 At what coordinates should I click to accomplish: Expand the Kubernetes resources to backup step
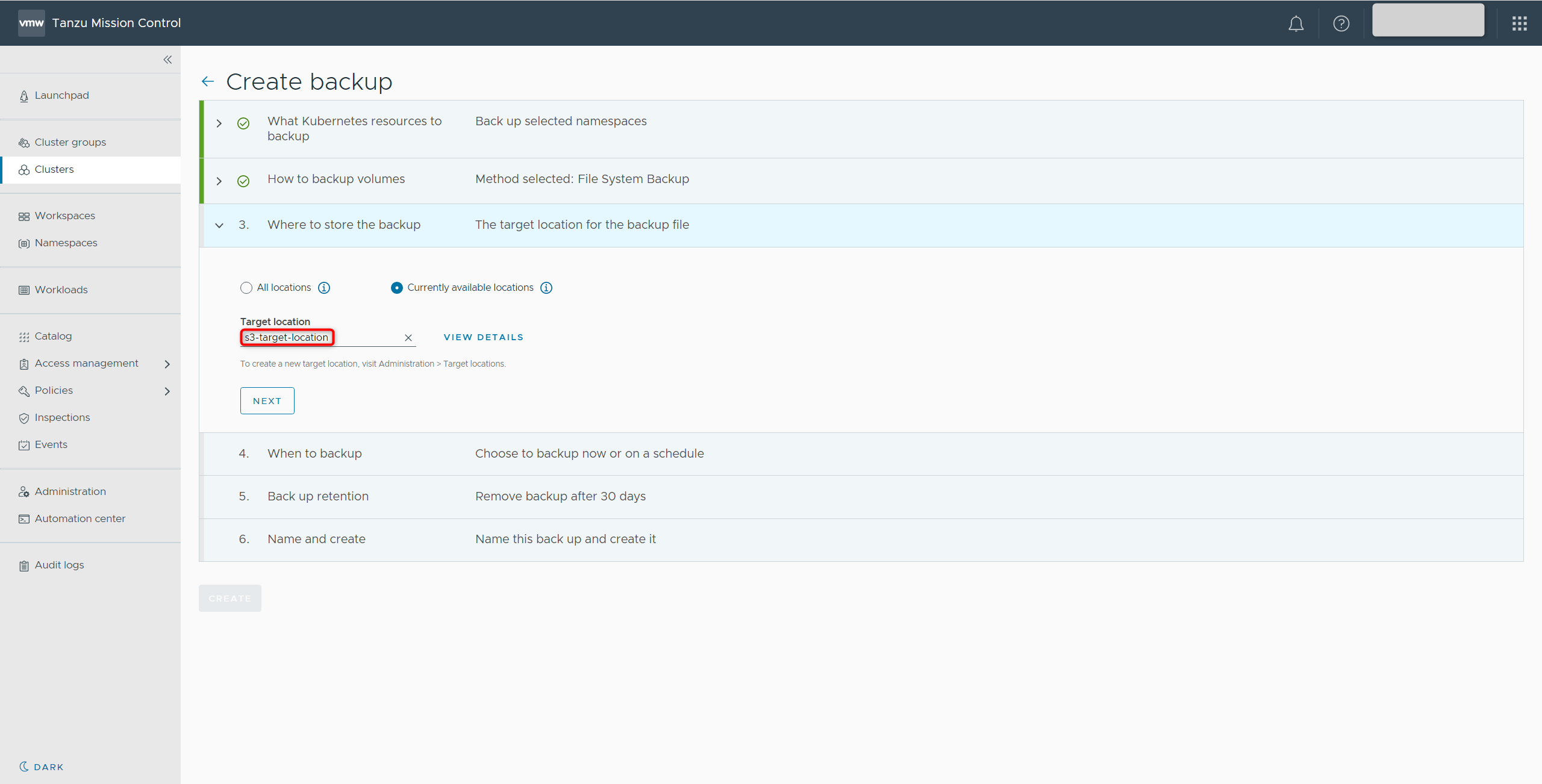pyautogui.click(x=219, y=123)
